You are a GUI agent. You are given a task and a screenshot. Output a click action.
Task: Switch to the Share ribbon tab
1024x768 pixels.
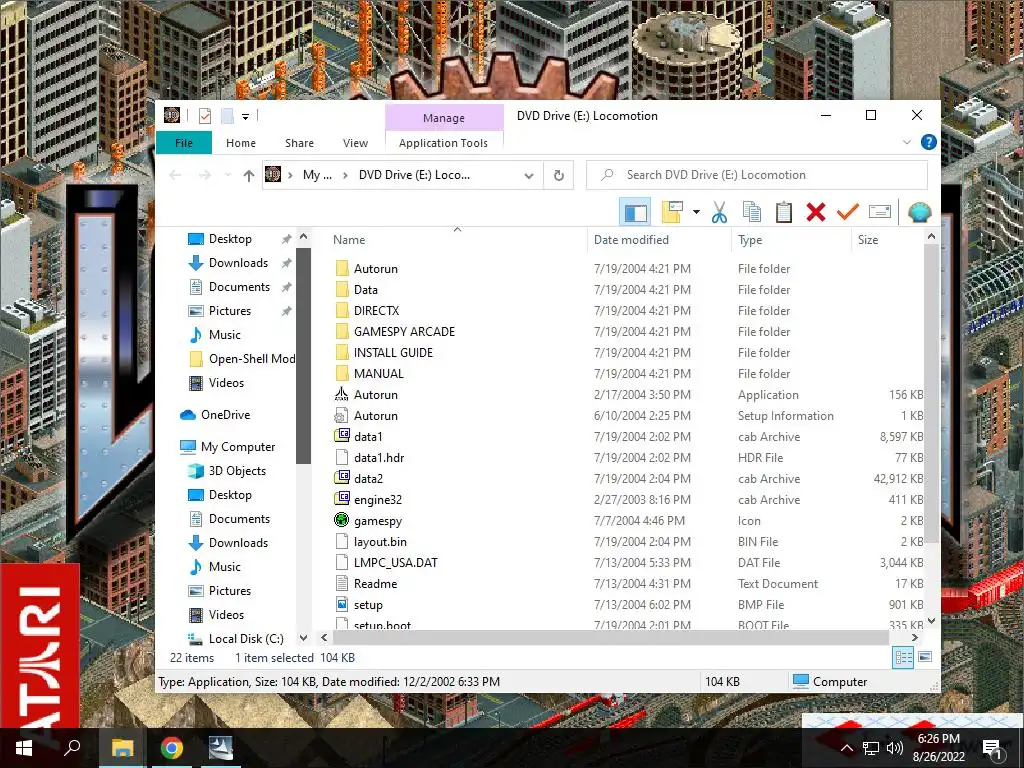click(x=299, y=143)
